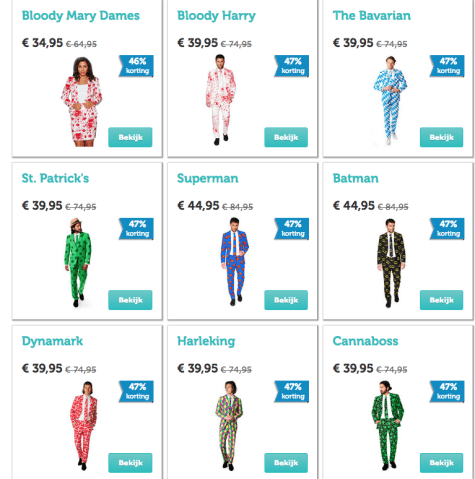
Task: Follow the Harleking product title link
Action: (x=206, y=341)
